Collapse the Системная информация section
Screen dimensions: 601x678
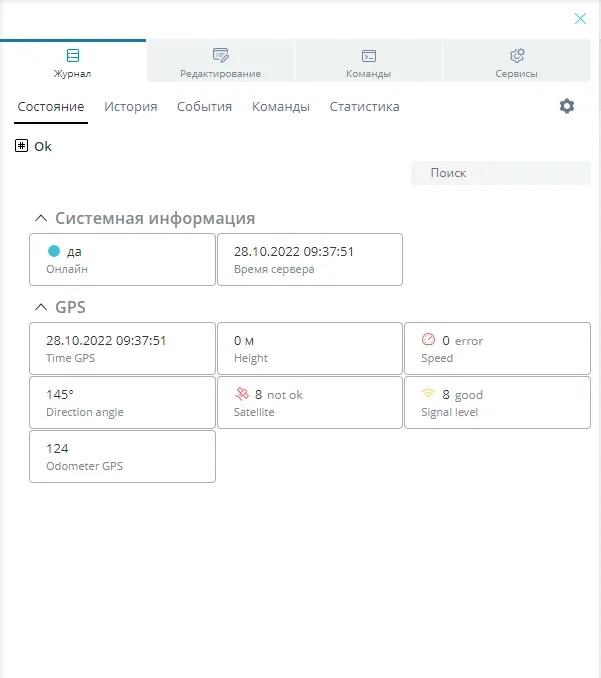click(x=41, y=218)
